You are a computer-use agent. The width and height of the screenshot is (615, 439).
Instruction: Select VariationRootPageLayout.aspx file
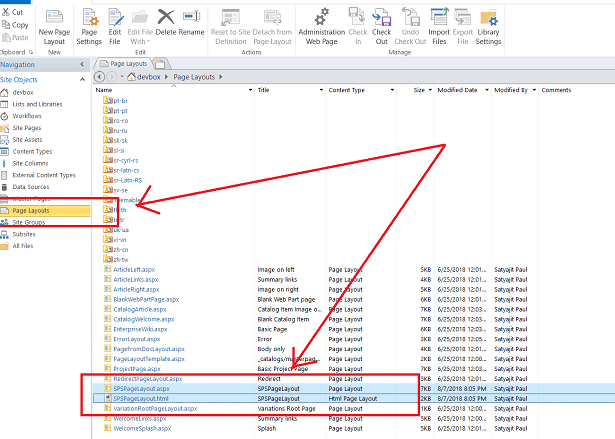point(155,409)
